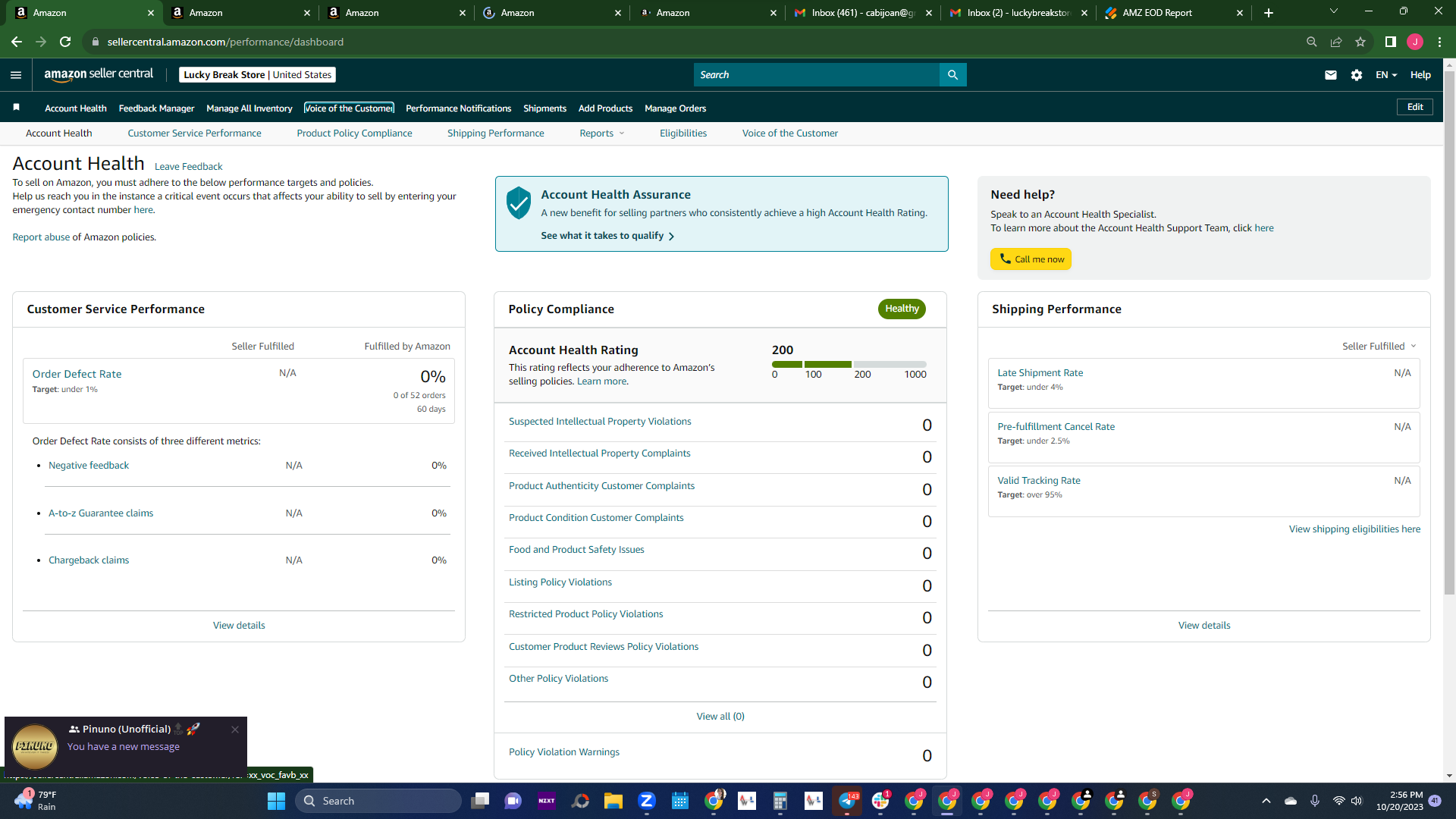The height and width of the screenshot is (819, 1456).
Task: Open the NZXT app on the taskbar
Action: click(547, 801)
